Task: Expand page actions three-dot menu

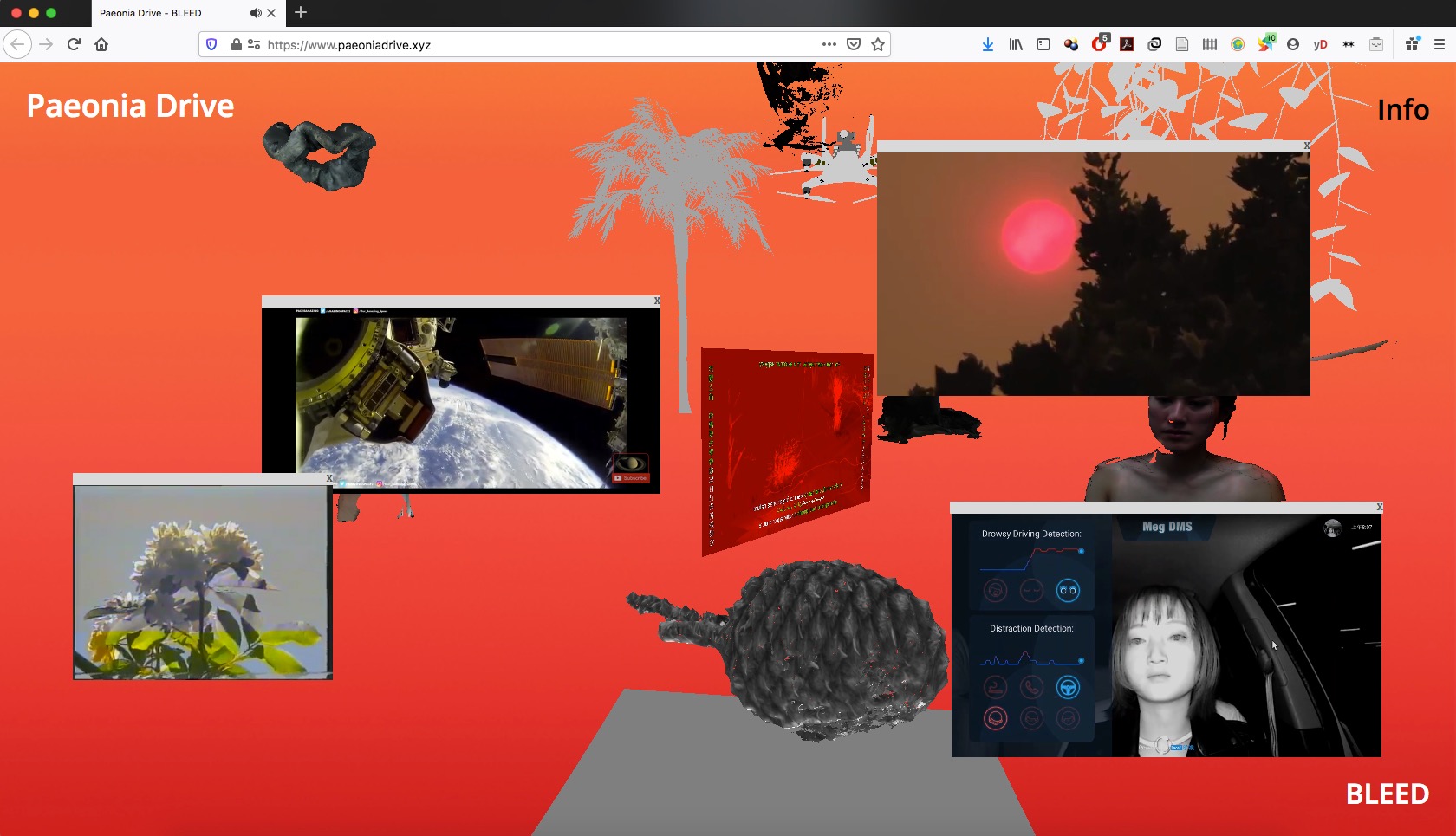Action: [x=829, y=44]
